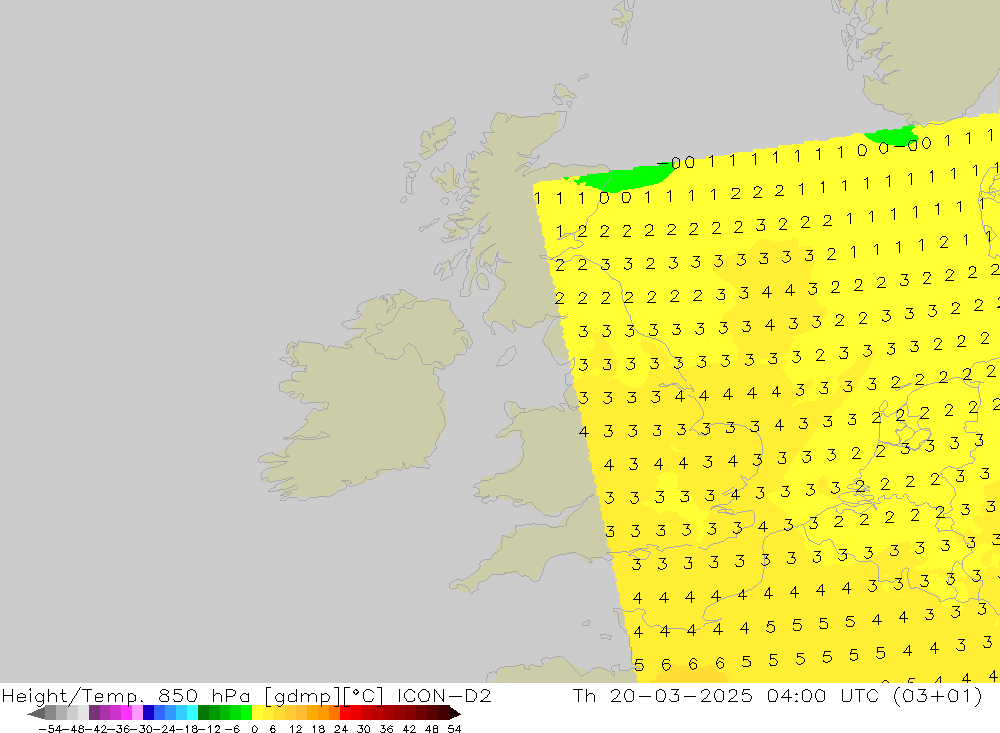
Task: Click the date 'Th 20-03-2025' text
Action: [663, 695]
